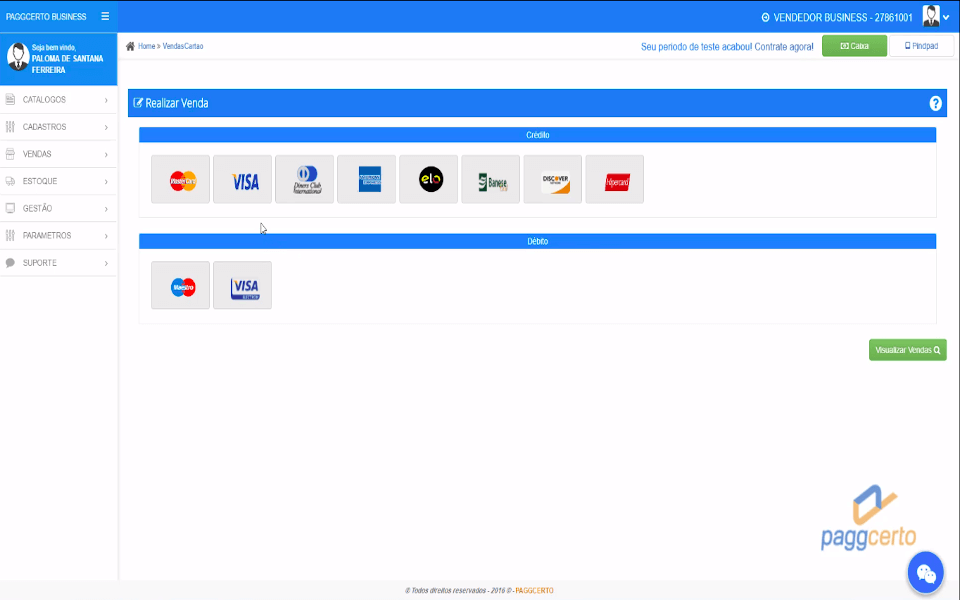This screenshot has height=600, width=960.
Task: Select Elo credit card brand
Action: pos(429,179)
